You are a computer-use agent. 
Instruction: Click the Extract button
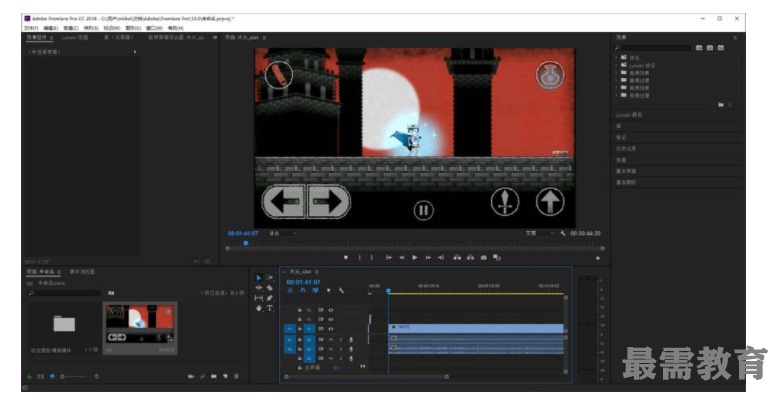(470, 257)
